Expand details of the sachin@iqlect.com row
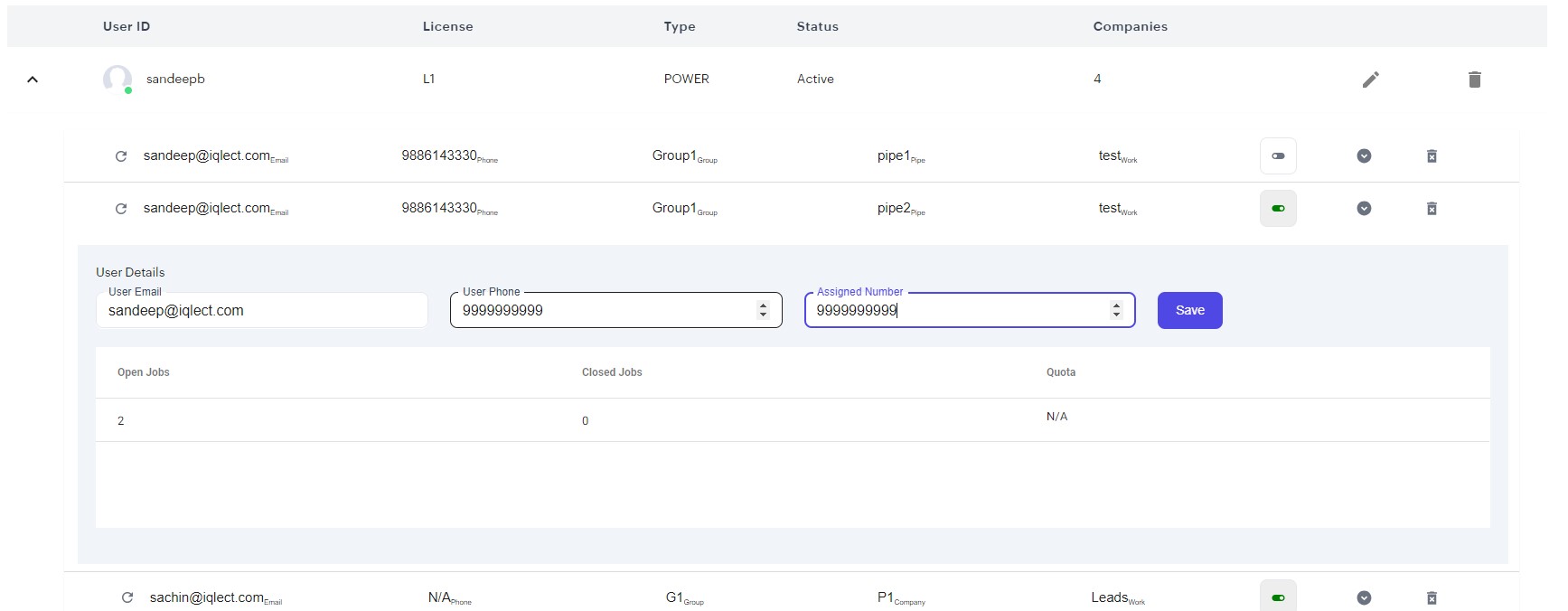Image resolution: width=1568 pixels, height=611 pixels. (1364, 597)
